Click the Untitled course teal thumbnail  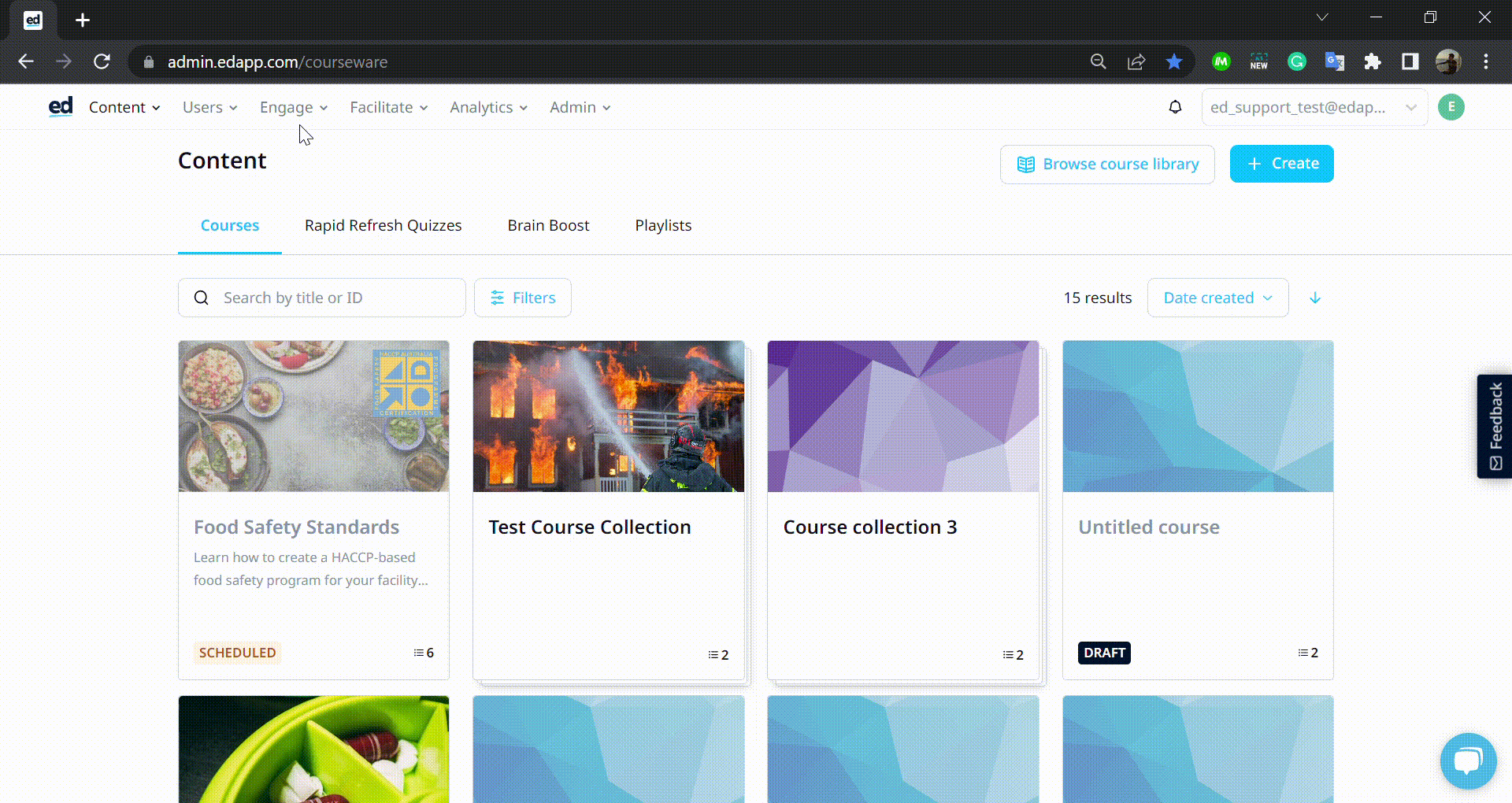click(1198, 416)
